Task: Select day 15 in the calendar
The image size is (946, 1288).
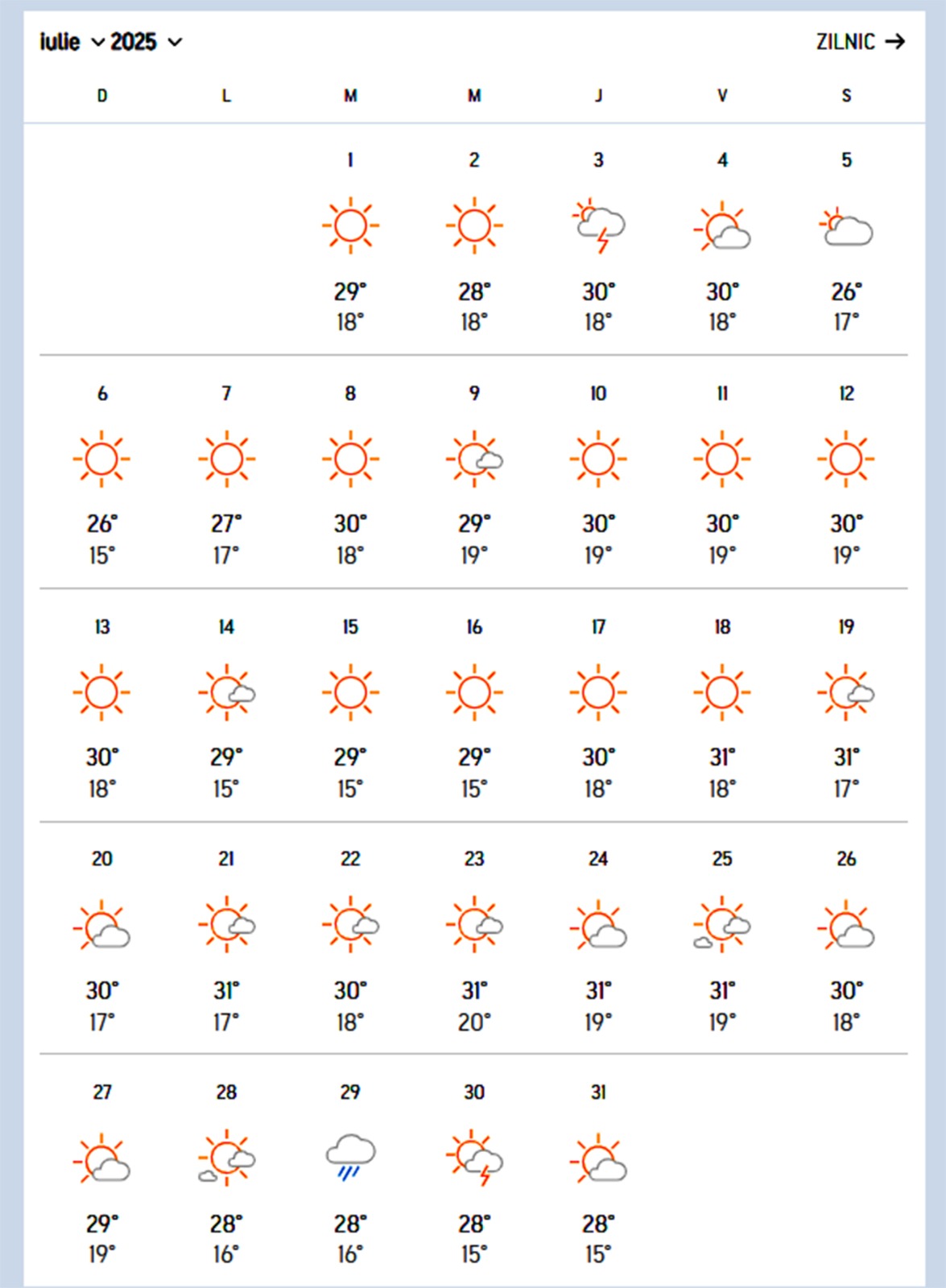Action: tap(350, 627)
